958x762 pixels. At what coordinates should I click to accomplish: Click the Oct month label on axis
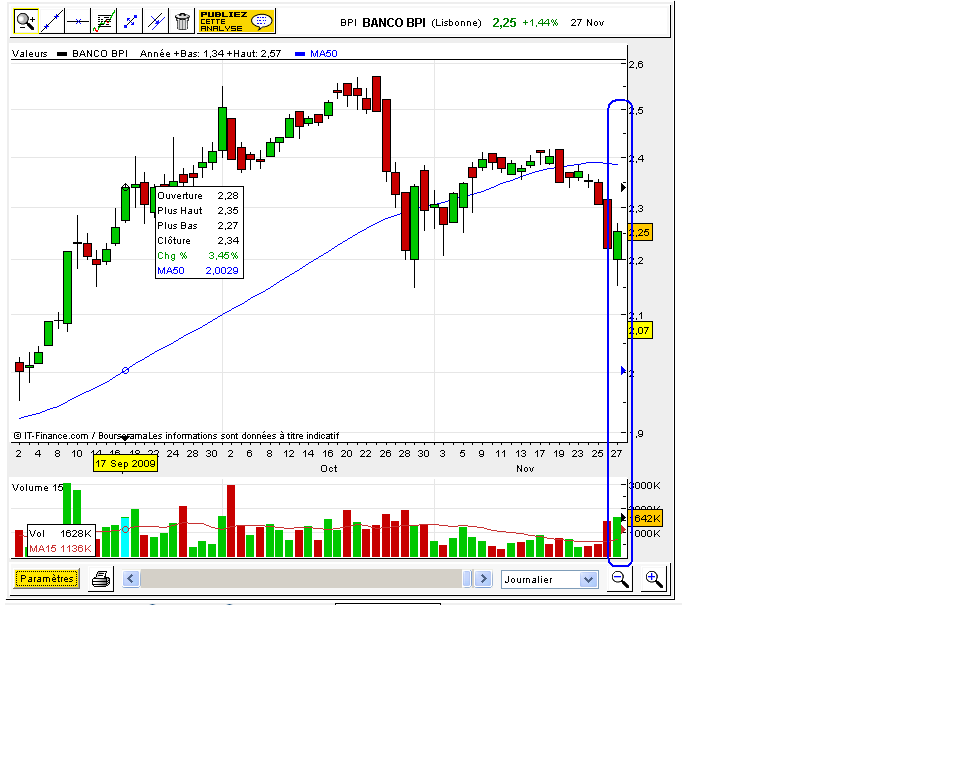pos(329,469)
